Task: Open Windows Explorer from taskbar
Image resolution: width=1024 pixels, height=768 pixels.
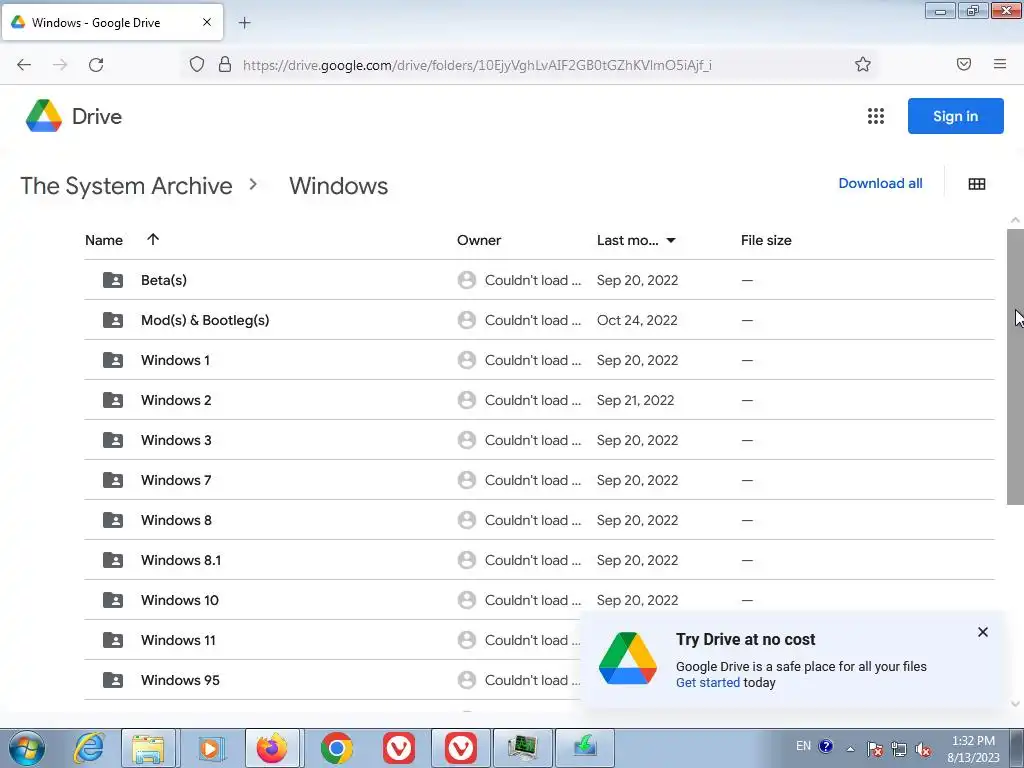Action: click(148, 748)
